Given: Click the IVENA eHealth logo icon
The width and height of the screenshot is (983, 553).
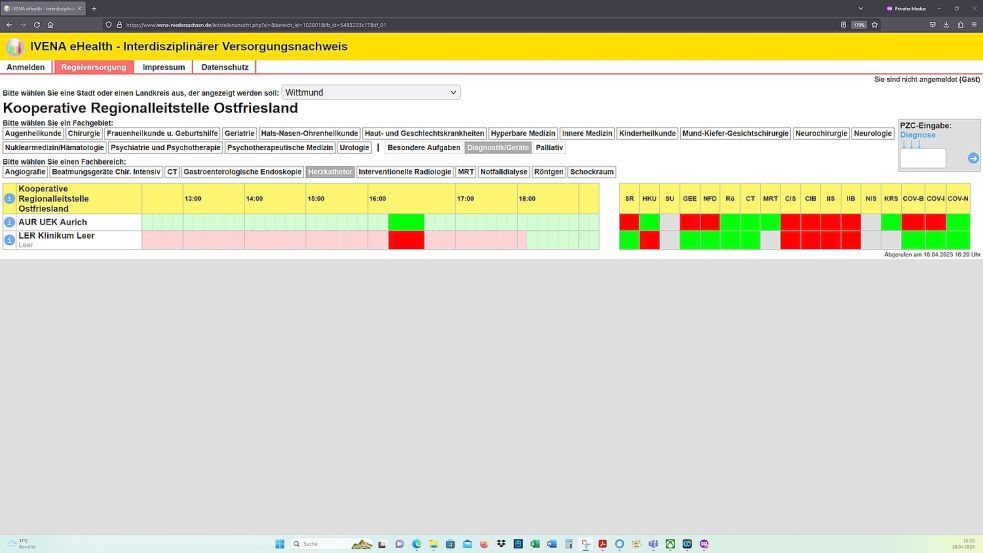Looking at the screenshot, I should [x=14, y=46].
